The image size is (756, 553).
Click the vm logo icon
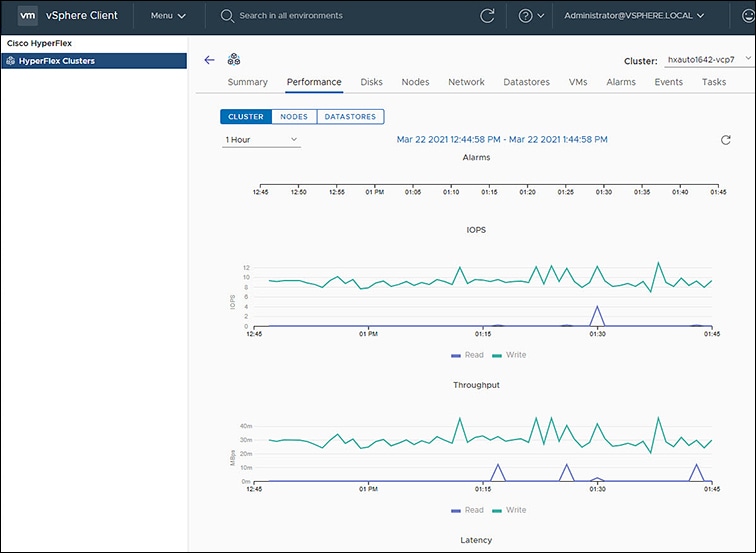point(27,15)
